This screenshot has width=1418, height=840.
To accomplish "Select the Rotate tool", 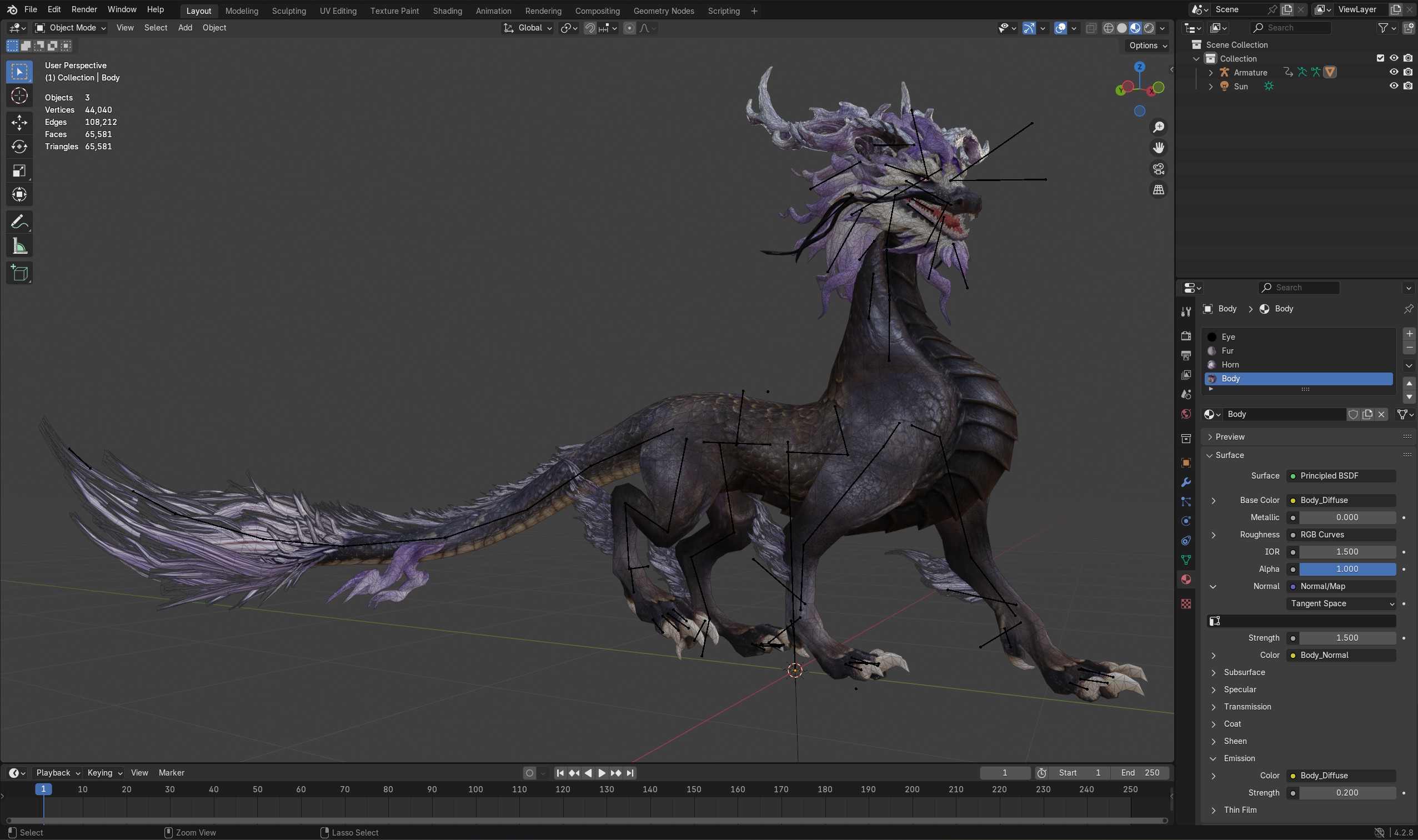I will [19, 147].
